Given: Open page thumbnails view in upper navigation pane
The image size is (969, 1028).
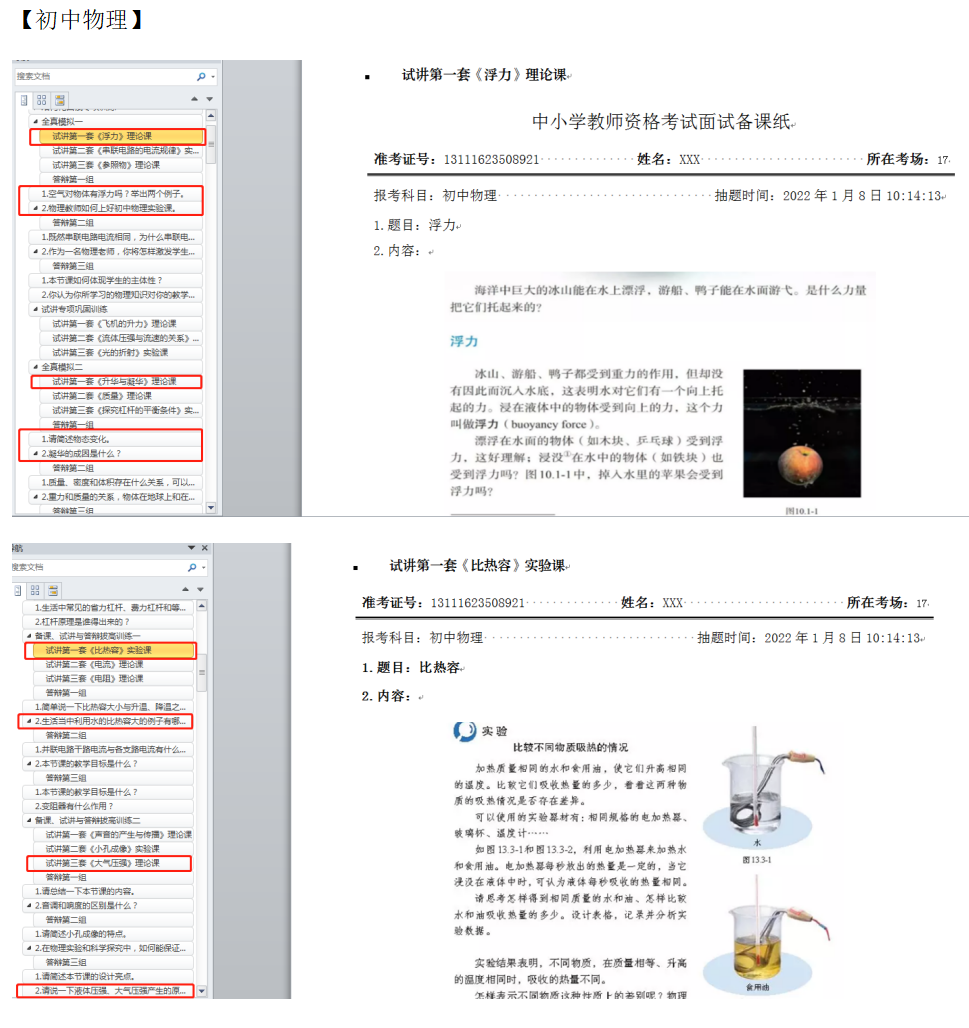Looking at the screenshot, I should [42, 100].
